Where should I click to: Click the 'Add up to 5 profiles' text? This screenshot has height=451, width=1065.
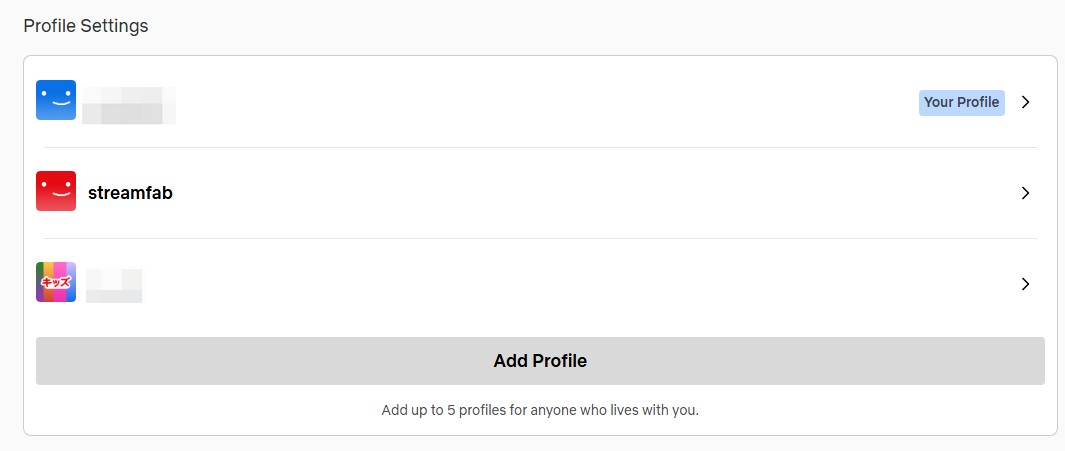540,410
